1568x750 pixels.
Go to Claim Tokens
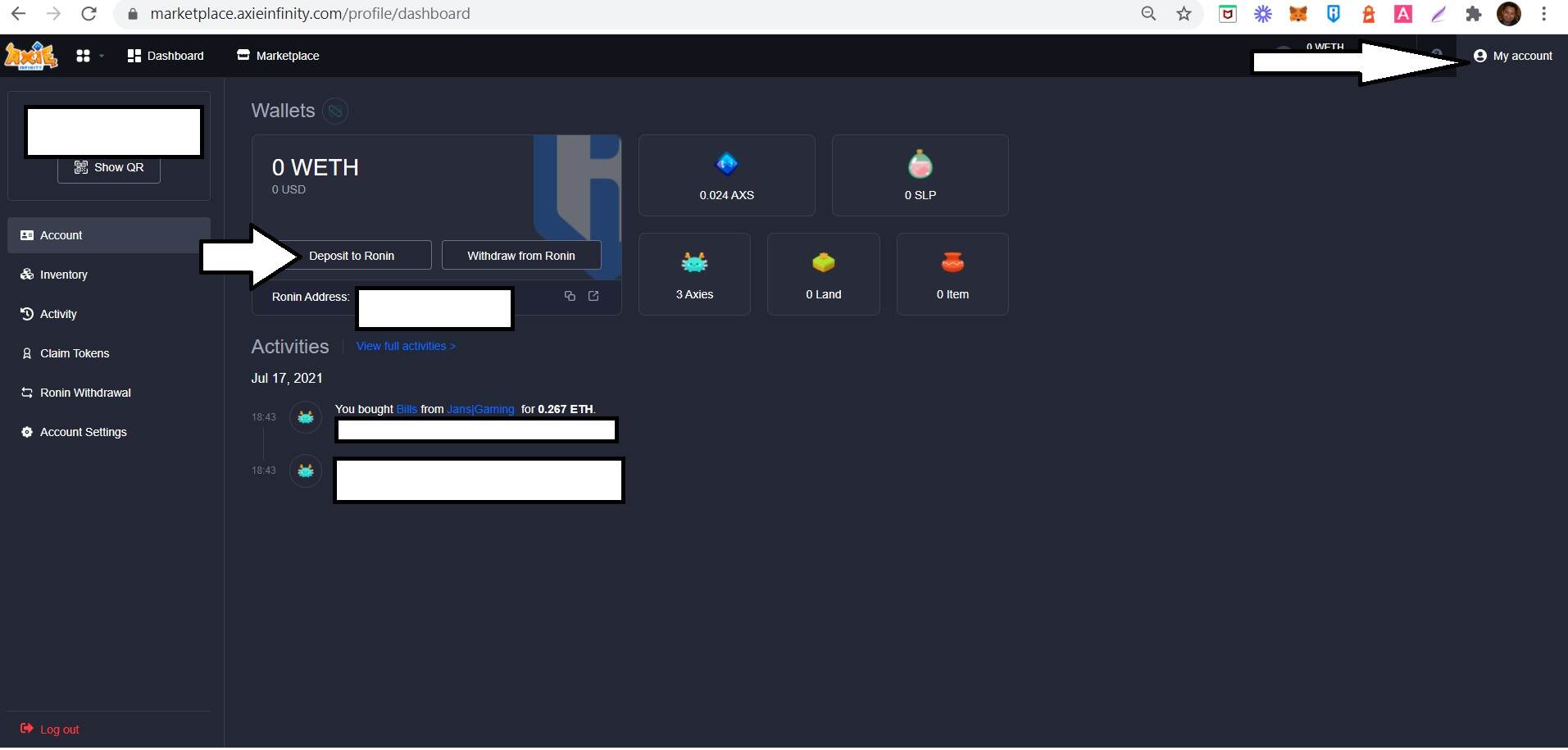click(109, 353)
